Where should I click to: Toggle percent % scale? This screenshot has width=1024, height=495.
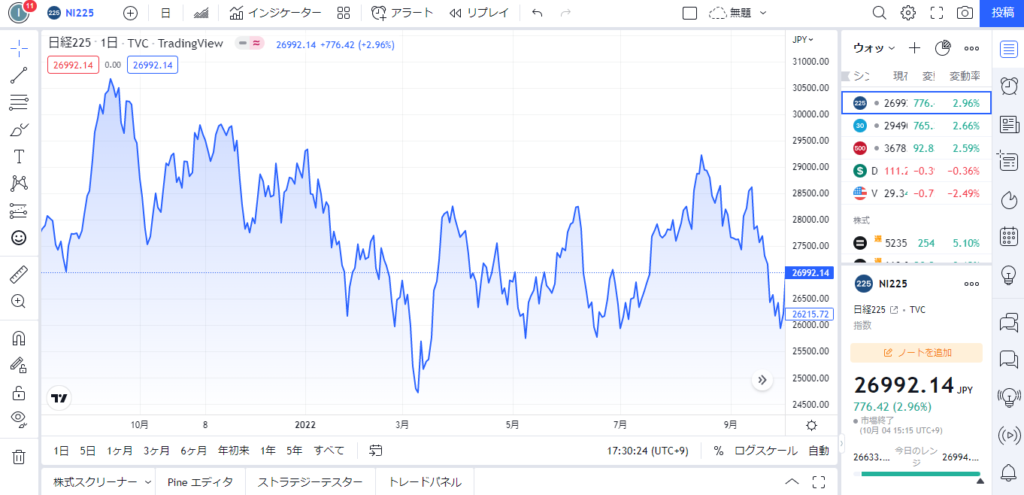click(718, 451)
